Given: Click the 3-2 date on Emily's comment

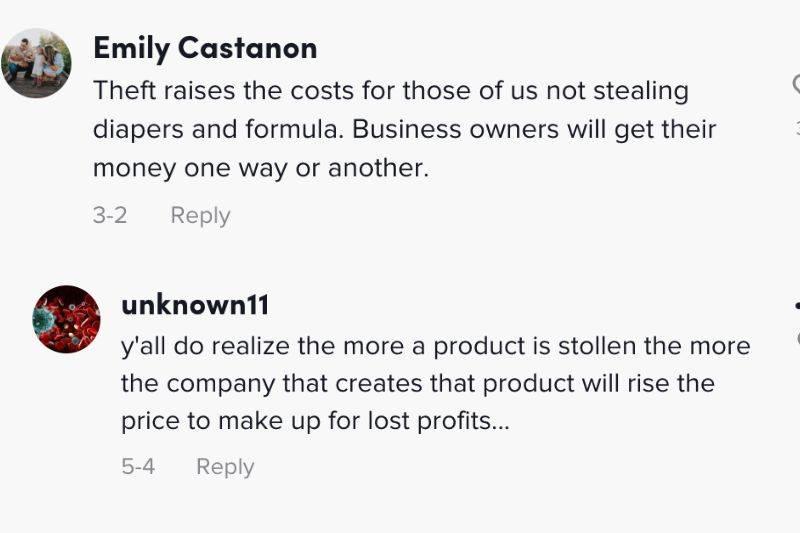Looking at the screenshot, I should [110, 215].
